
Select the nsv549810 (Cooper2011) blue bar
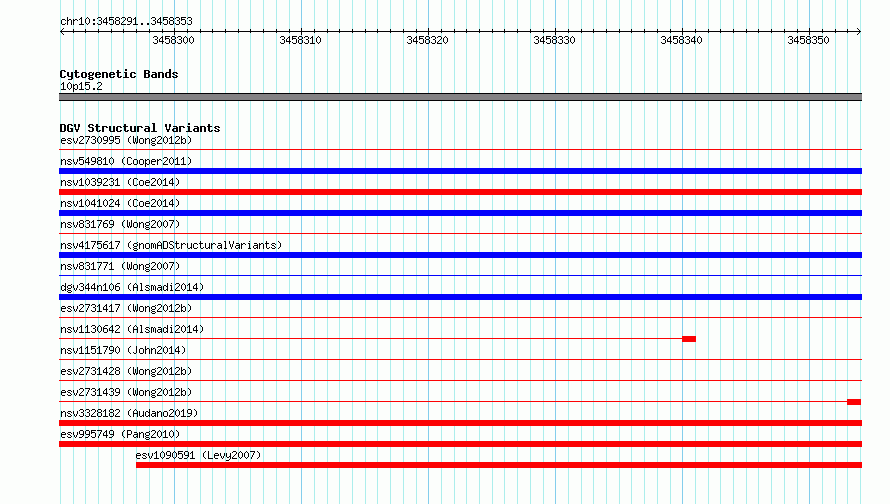[460, 171]
